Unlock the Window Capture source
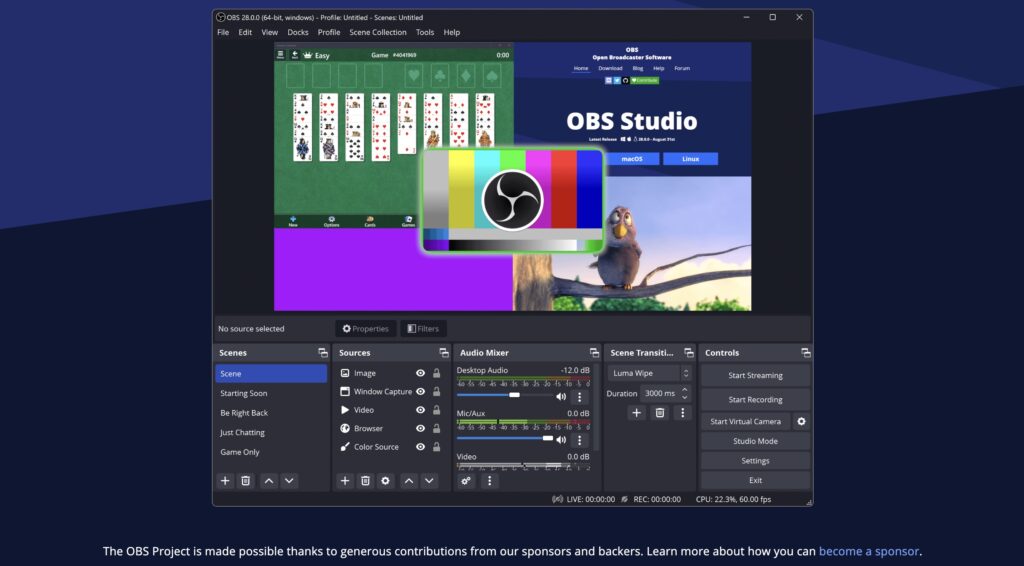Image resolution: width=1024 pixels, height=566 pixels. pyautogui.click(x=436, y=392)
